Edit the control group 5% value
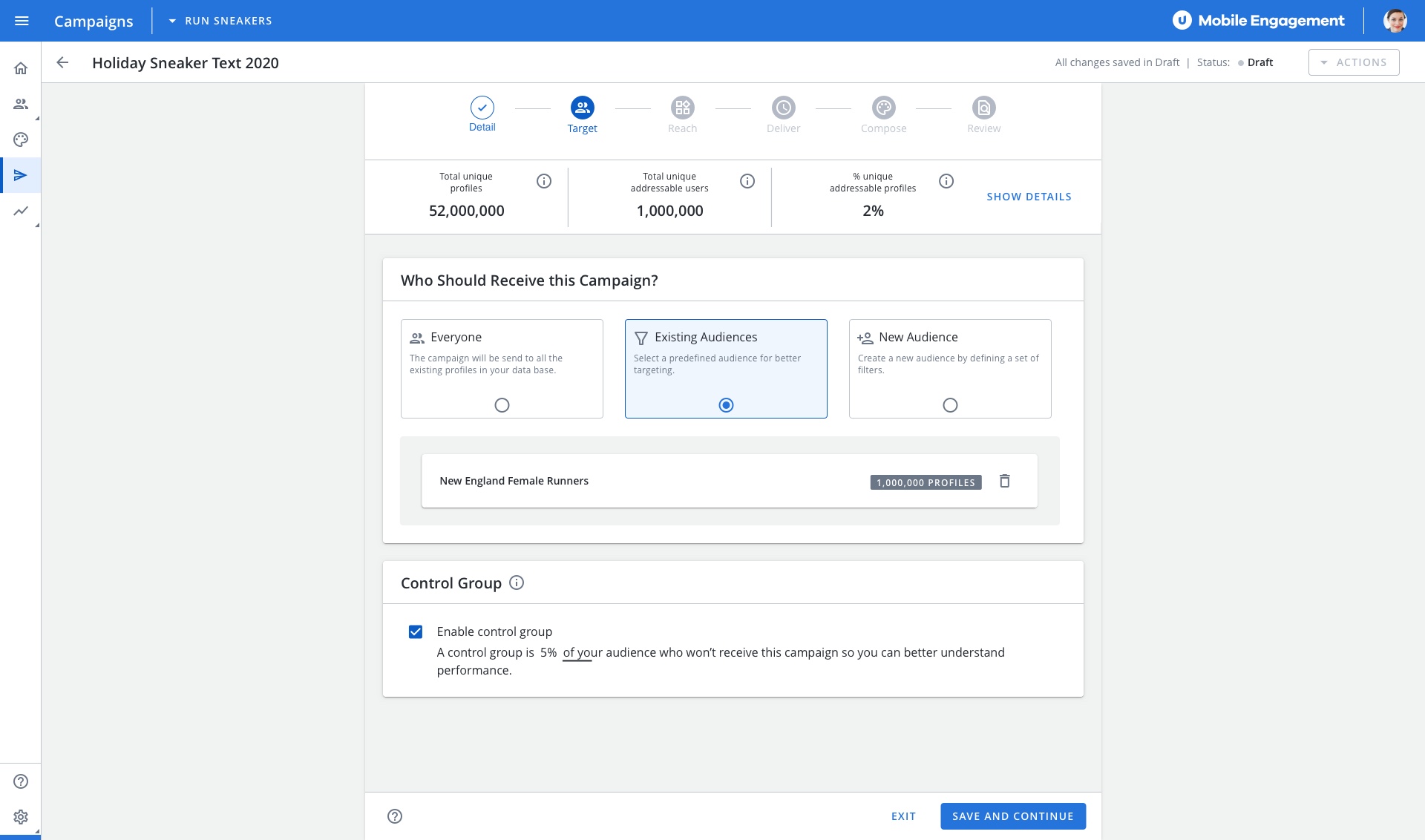The image size is (1425, 840). (x=548, y=652)
